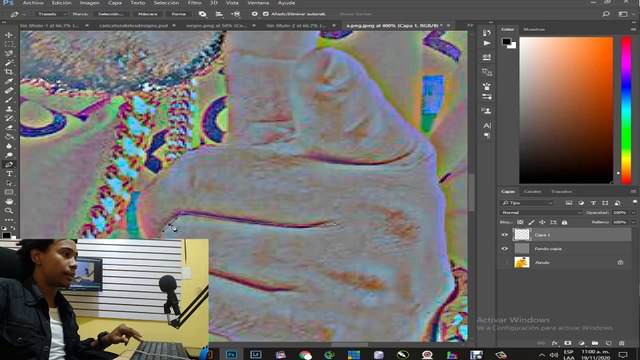Select the Pen tool in toolbar

coord(9,164)
